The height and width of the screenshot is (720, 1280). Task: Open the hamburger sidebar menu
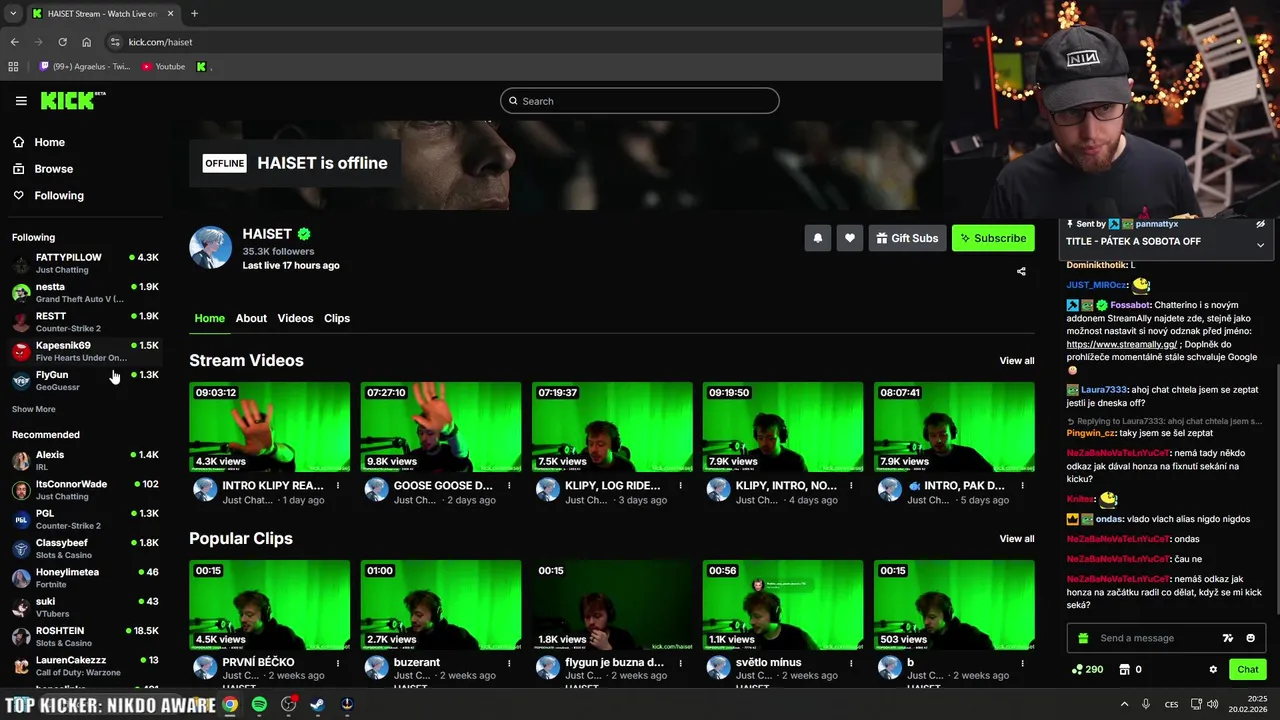point(21,101)
